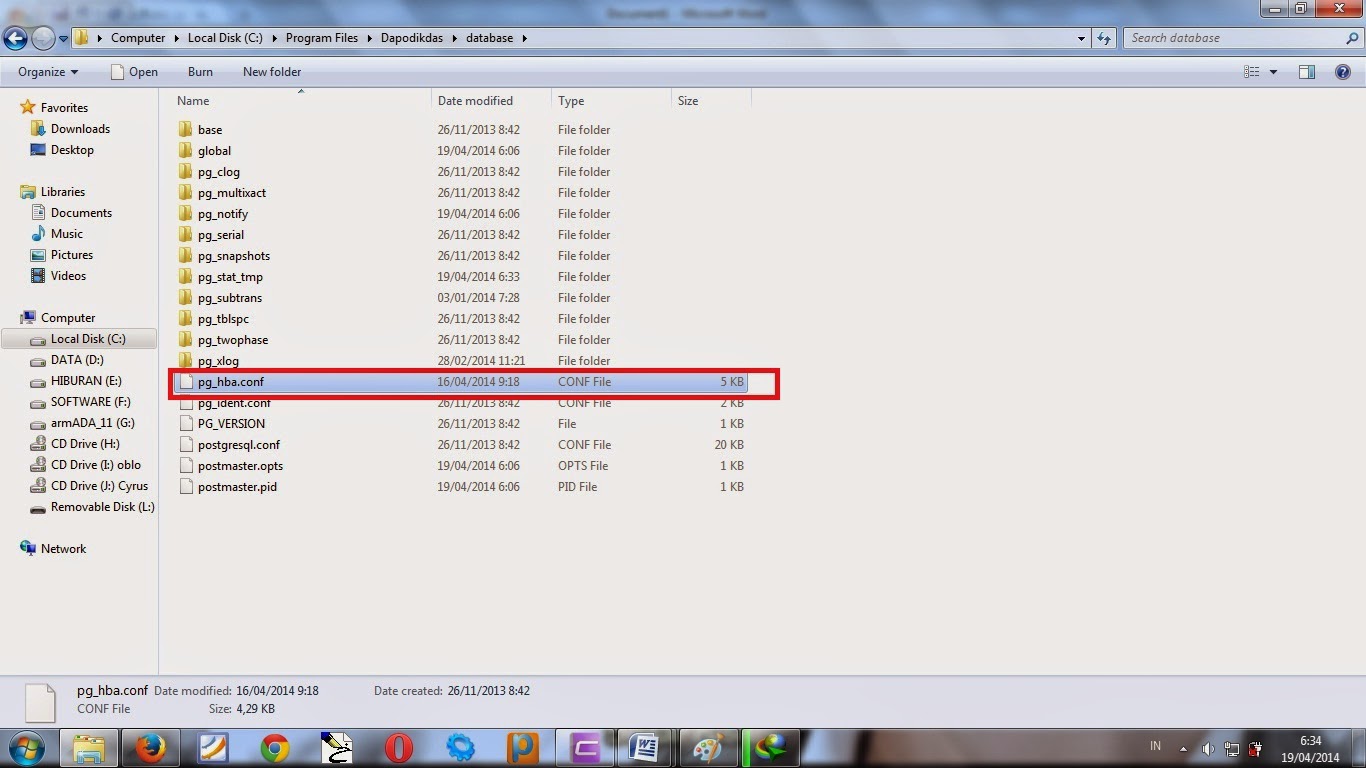Select the pg_hba.conf file name
The width and height of the screenshot is (1366, 768).
(231, 382)
